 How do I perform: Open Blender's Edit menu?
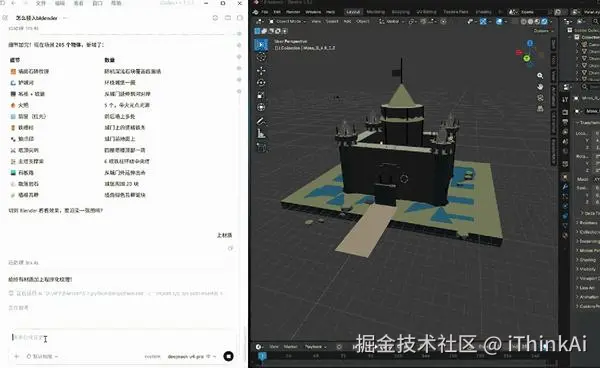(277, 12)
